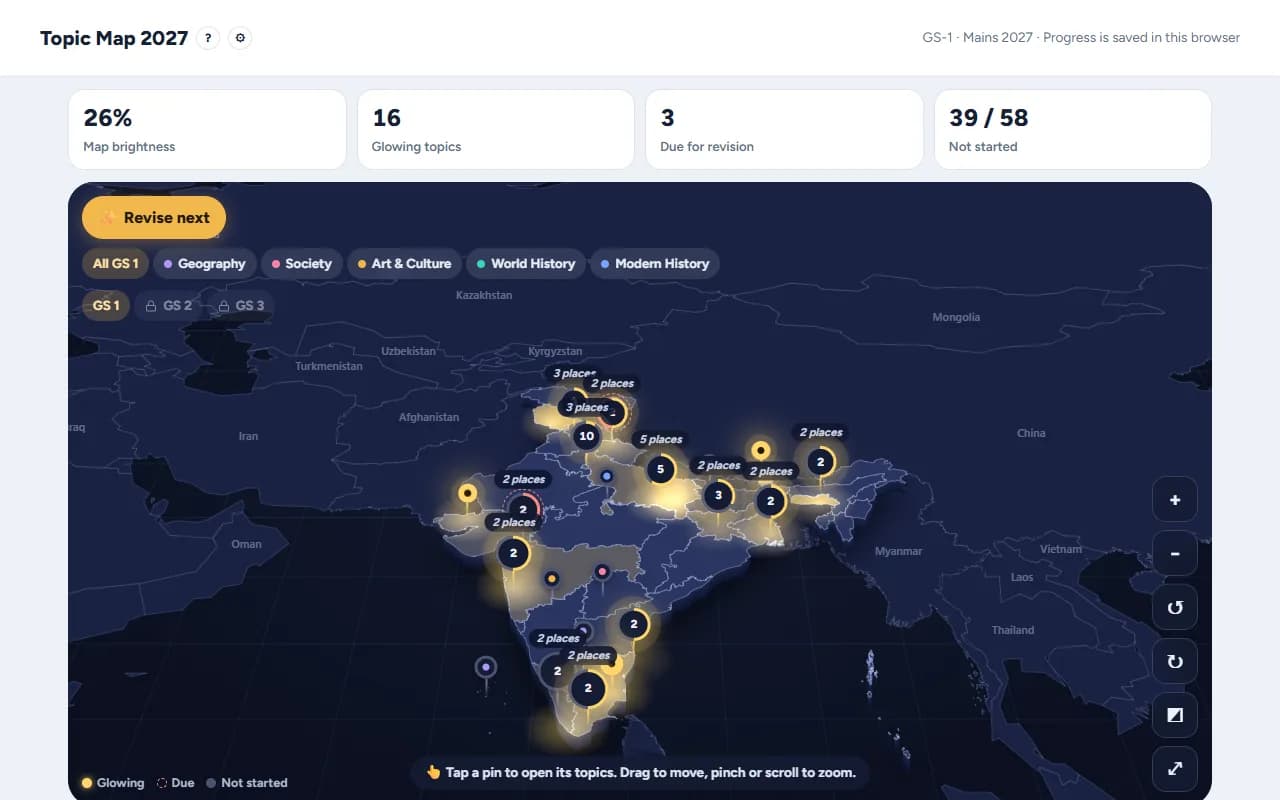Screen dimensions: 1280x800
Task: Filter topics by Art & Culture
Action: pos(405,264)
